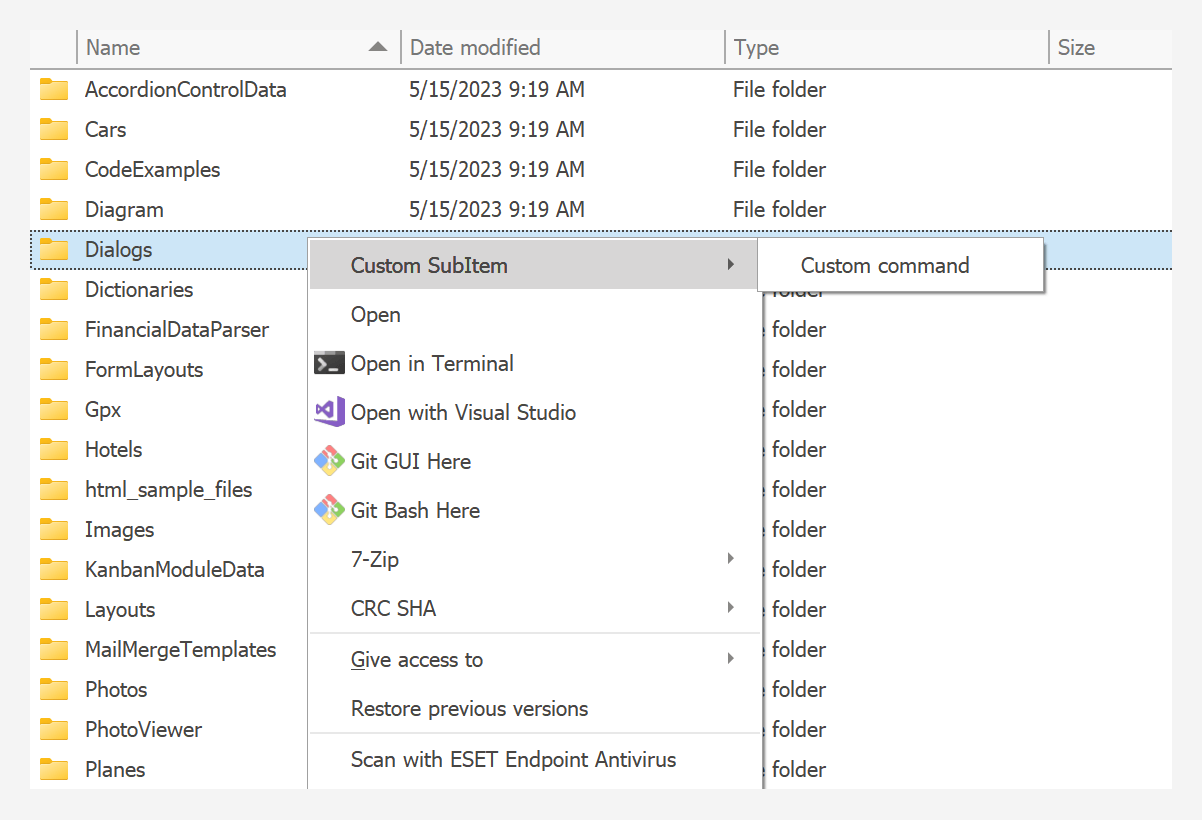Image resolution: width=1202 pixels, height=820 pixels.
Task: Select the Dictionaries folder
Action: (139, 289)
